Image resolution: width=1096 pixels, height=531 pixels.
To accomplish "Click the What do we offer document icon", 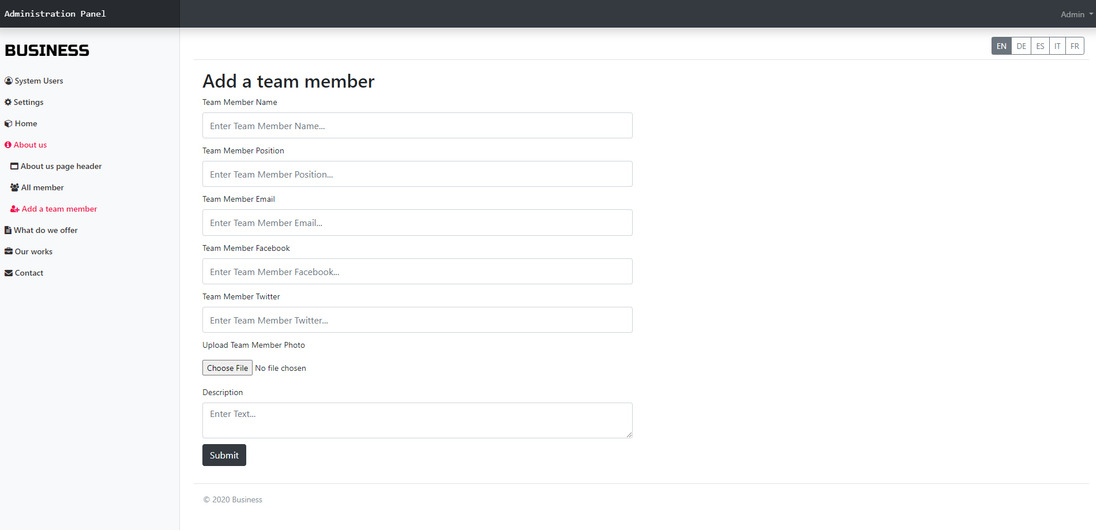I will 8,230.
